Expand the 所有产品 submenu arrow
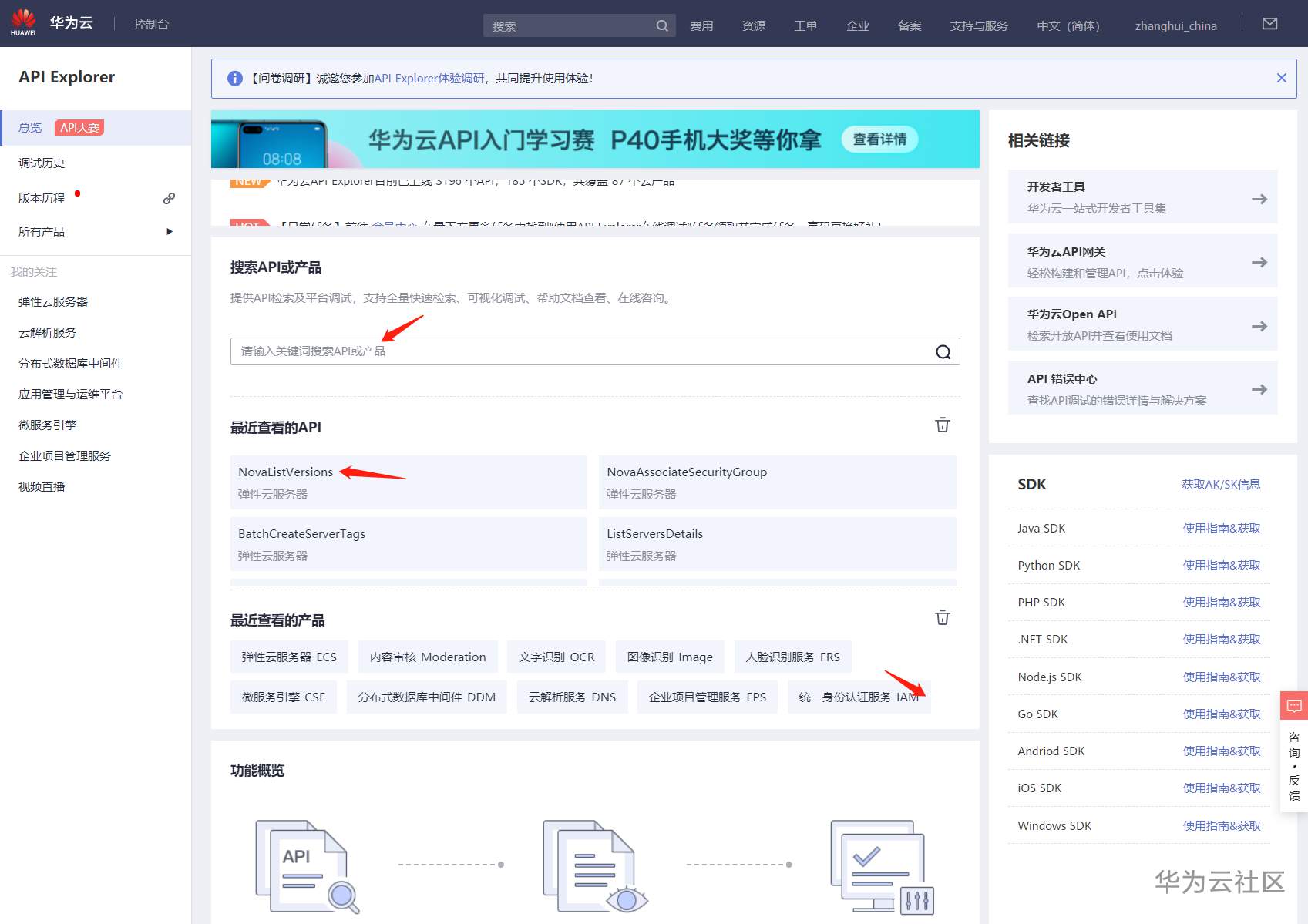The width and height of the screenshot is (1308, 924). (x=170, y=231)
